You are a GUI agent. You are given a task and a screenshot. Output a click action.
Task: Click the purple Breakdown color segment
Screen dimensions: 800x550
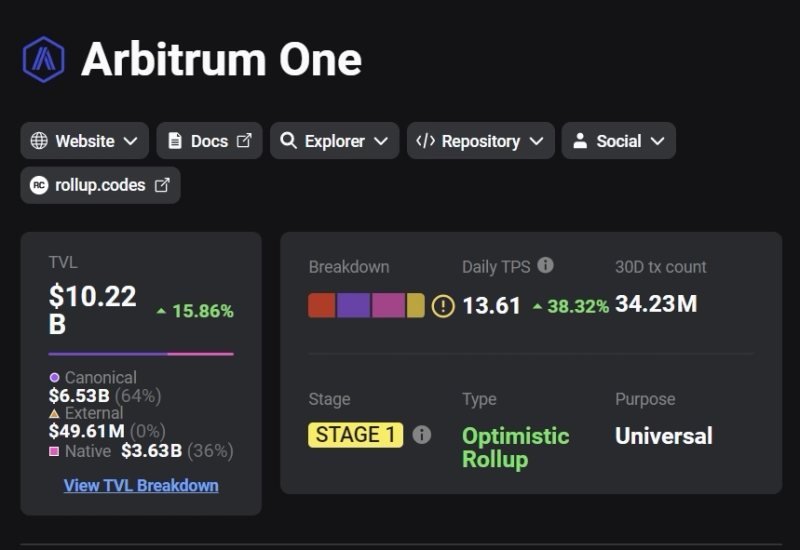[353, 305]
